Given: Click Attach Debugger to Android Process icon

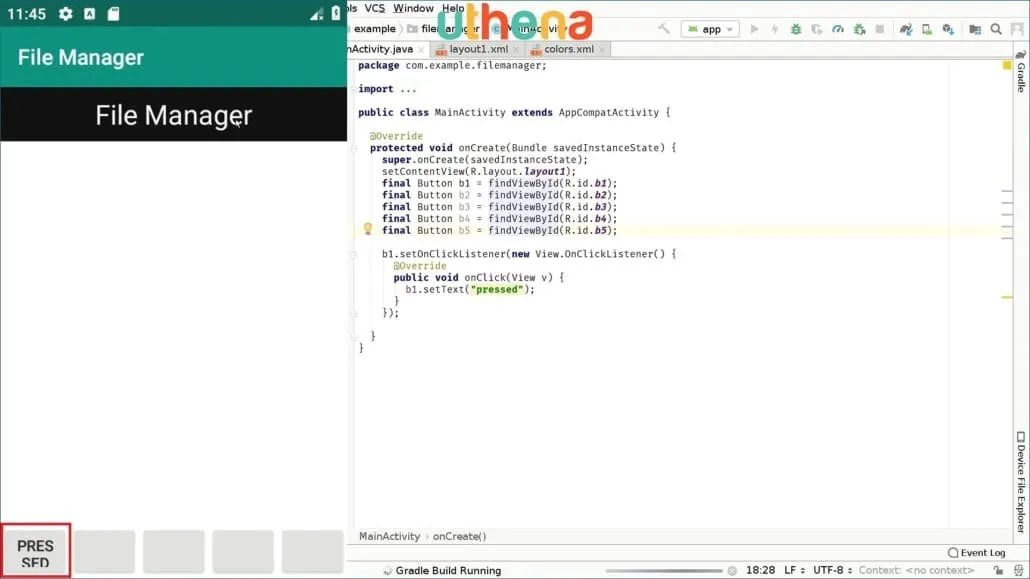Looking at the screenshot, I should coord(859,29).
